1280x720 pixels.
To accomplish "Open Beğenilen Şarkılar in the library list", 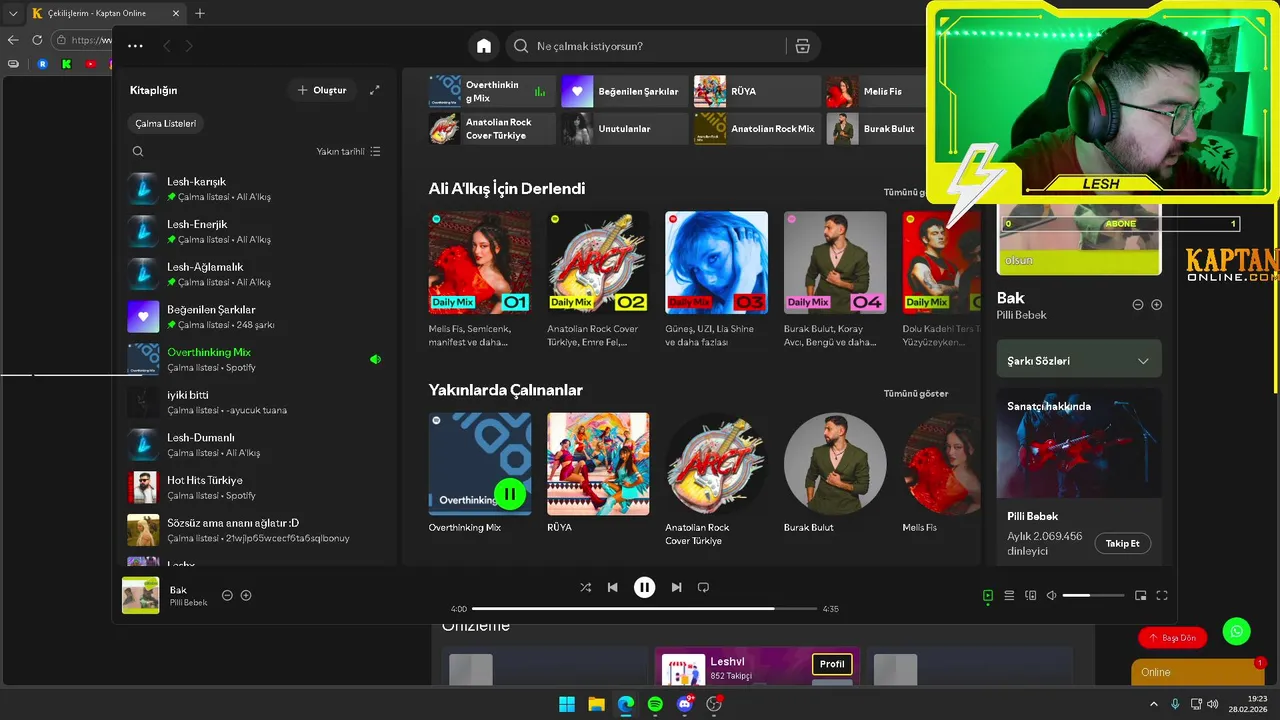I will [255, 317].
